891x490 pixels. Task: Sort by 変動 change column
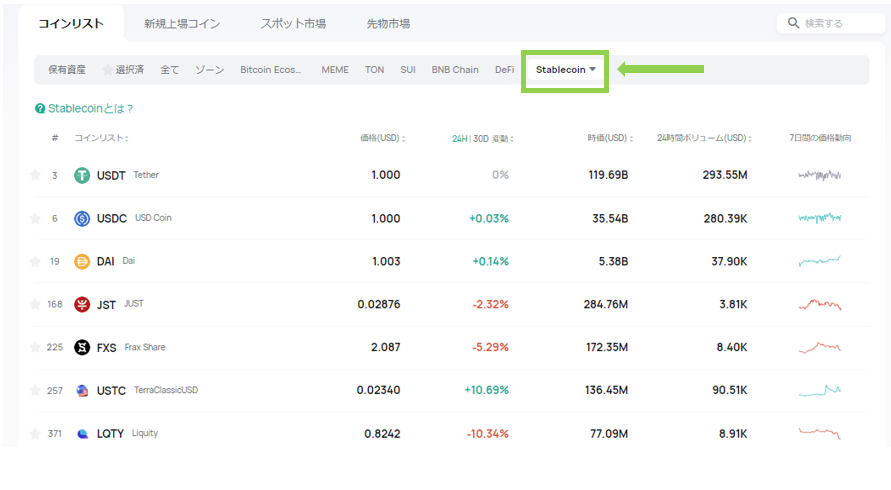tap(503, 139)
